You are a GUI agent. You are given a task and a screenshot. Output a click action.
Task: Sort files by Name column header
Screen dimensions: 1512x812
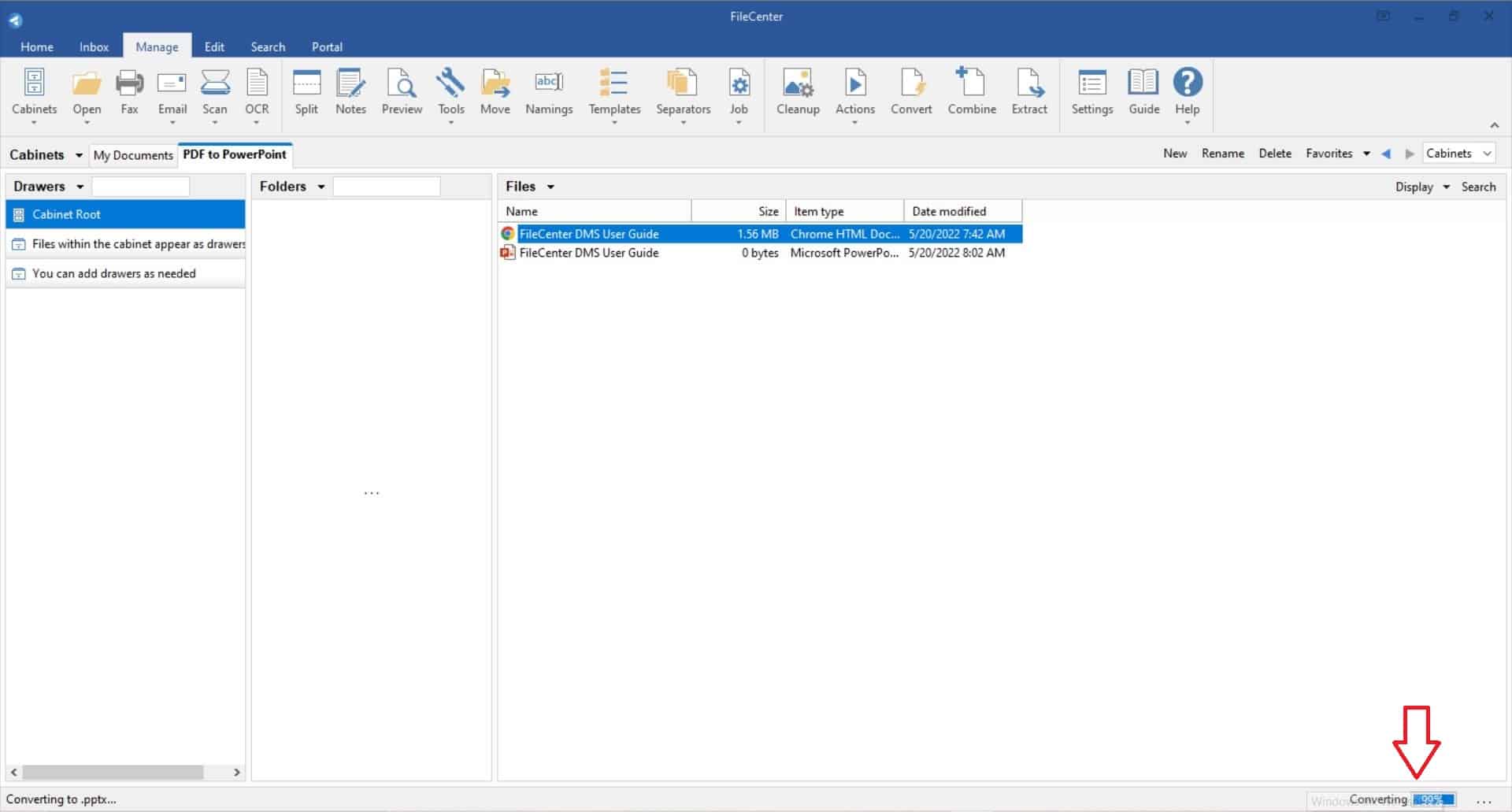click(595, 211)
